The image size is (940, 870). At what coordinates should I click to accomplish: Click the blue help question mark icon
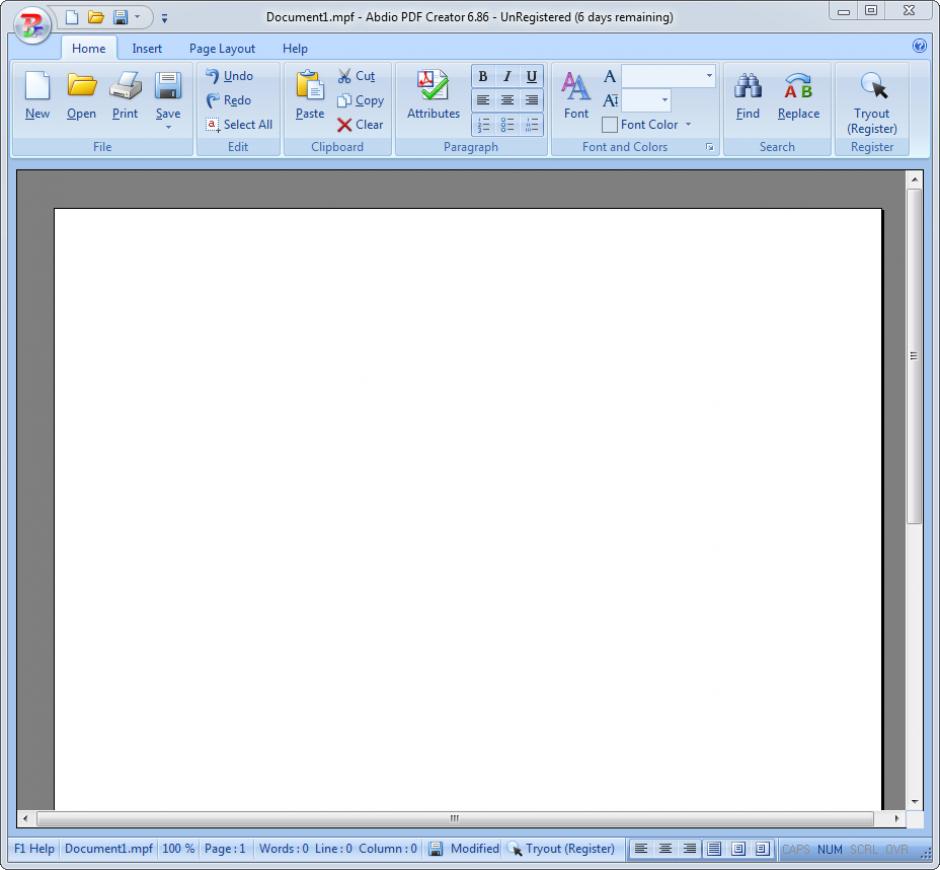click(x=919, y=46)
